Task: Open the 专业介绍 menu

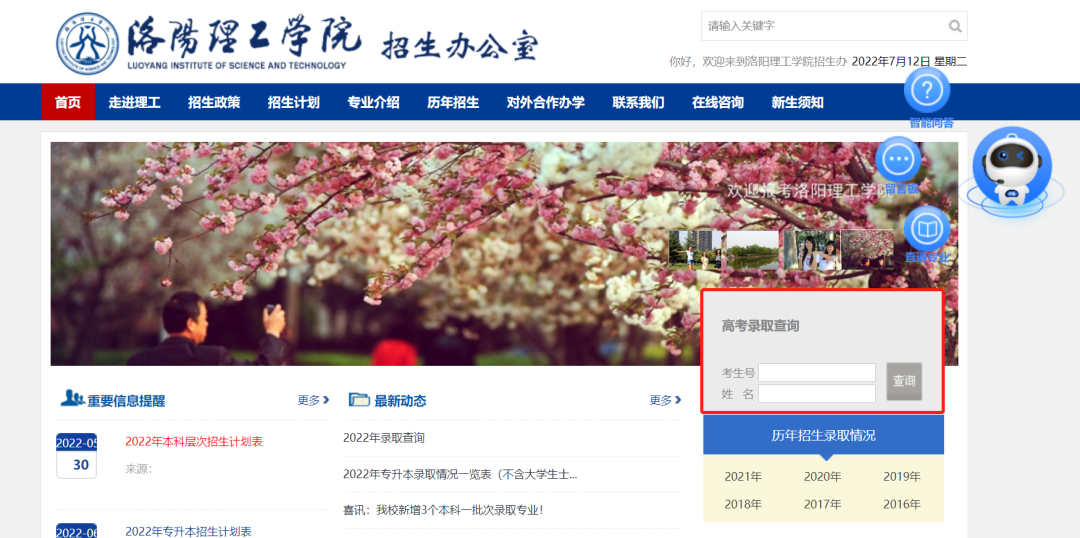Action: coord(373,103)
